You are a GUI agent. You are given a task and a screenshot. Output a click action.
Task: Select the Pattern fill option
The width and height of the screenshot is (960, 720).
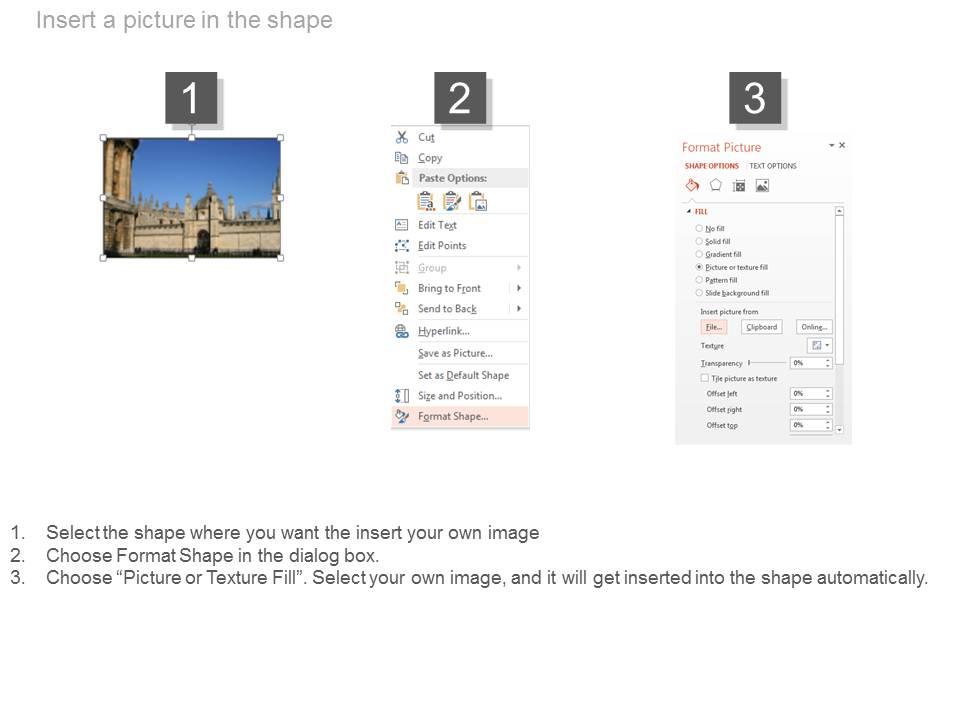(716, 280)
